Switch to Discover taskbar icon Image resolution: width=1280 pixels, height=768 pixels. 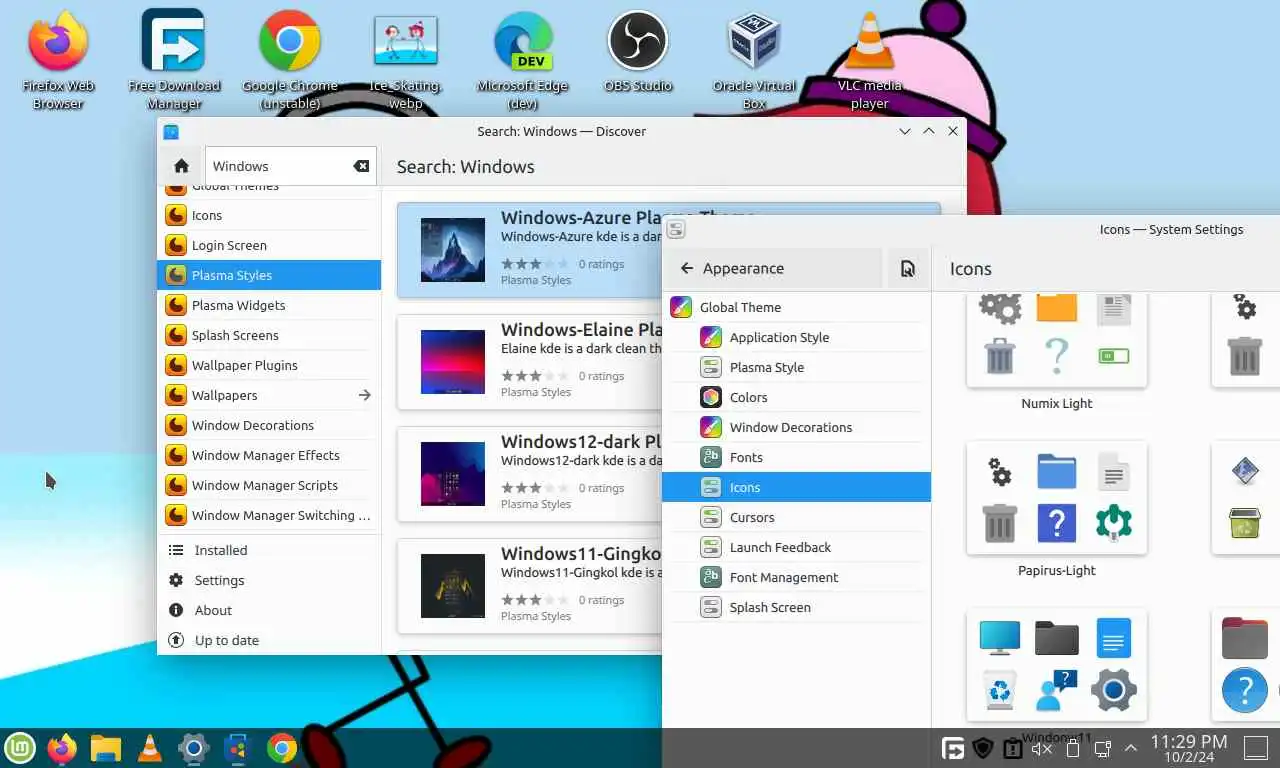pos(237,747)
